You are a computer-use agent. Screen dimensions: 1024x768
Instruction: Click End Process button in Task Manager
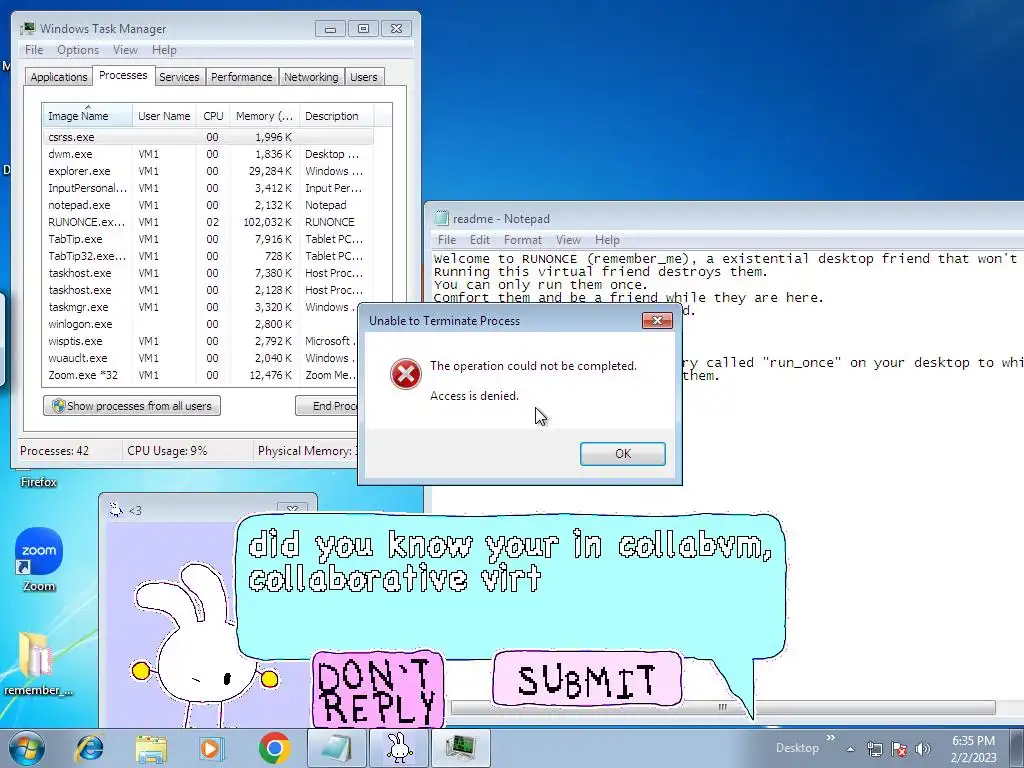tap(327, 406)
